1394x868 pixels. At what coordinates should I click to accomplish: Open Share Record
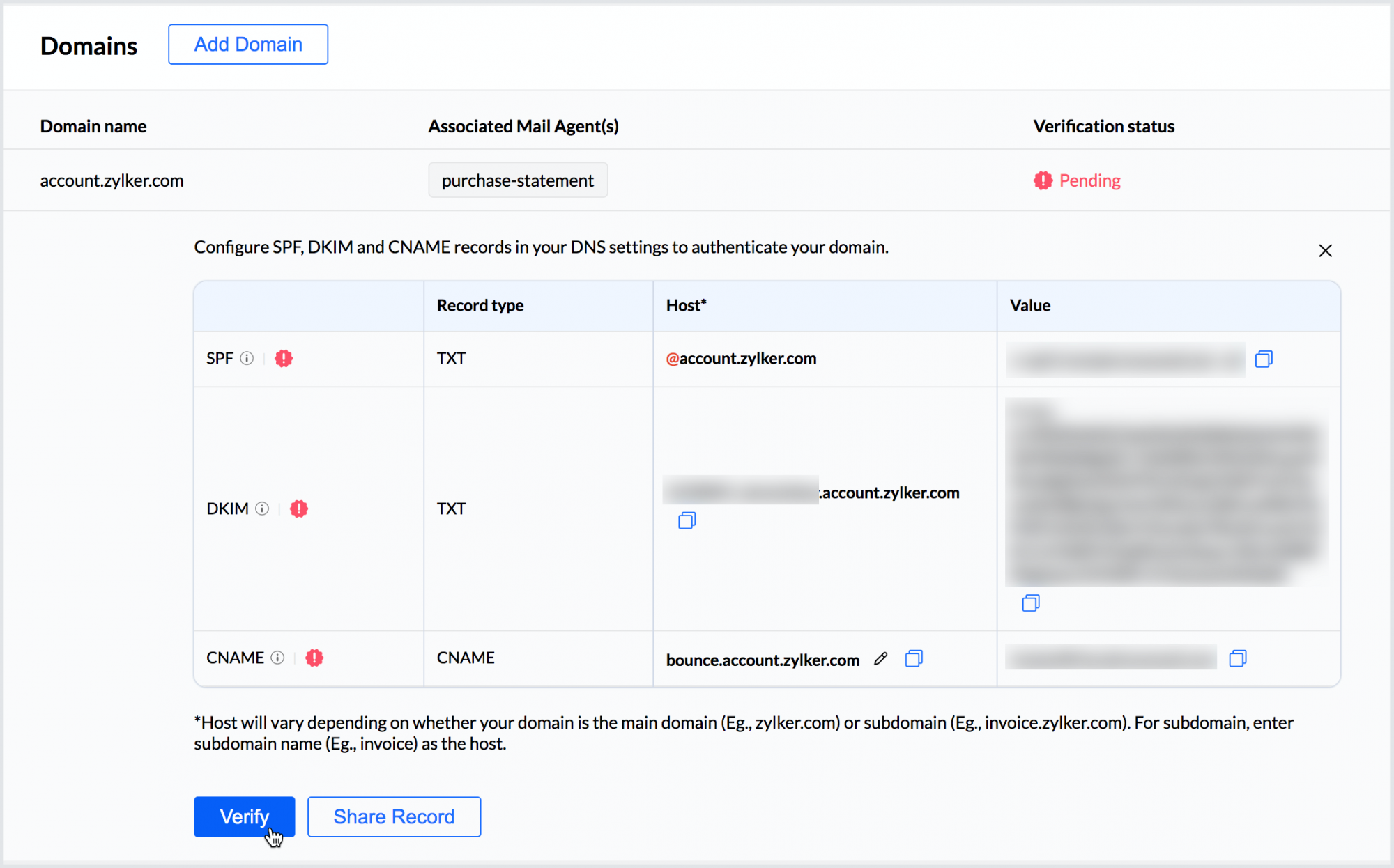394,816
